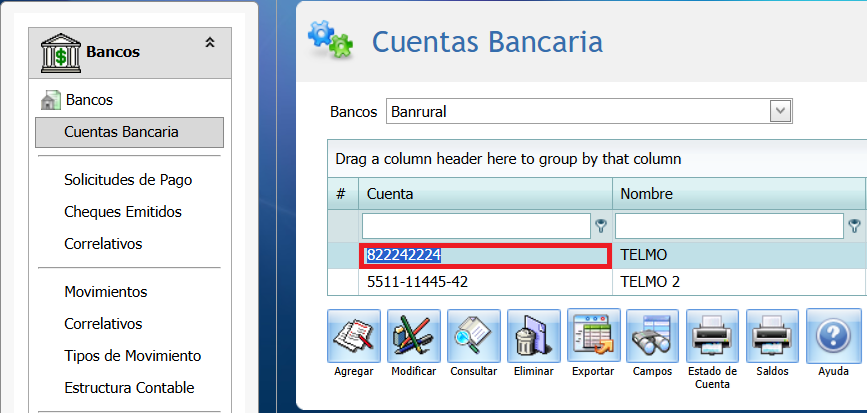
Task: Click the Nombre filter input field
Action: point(729,226)
